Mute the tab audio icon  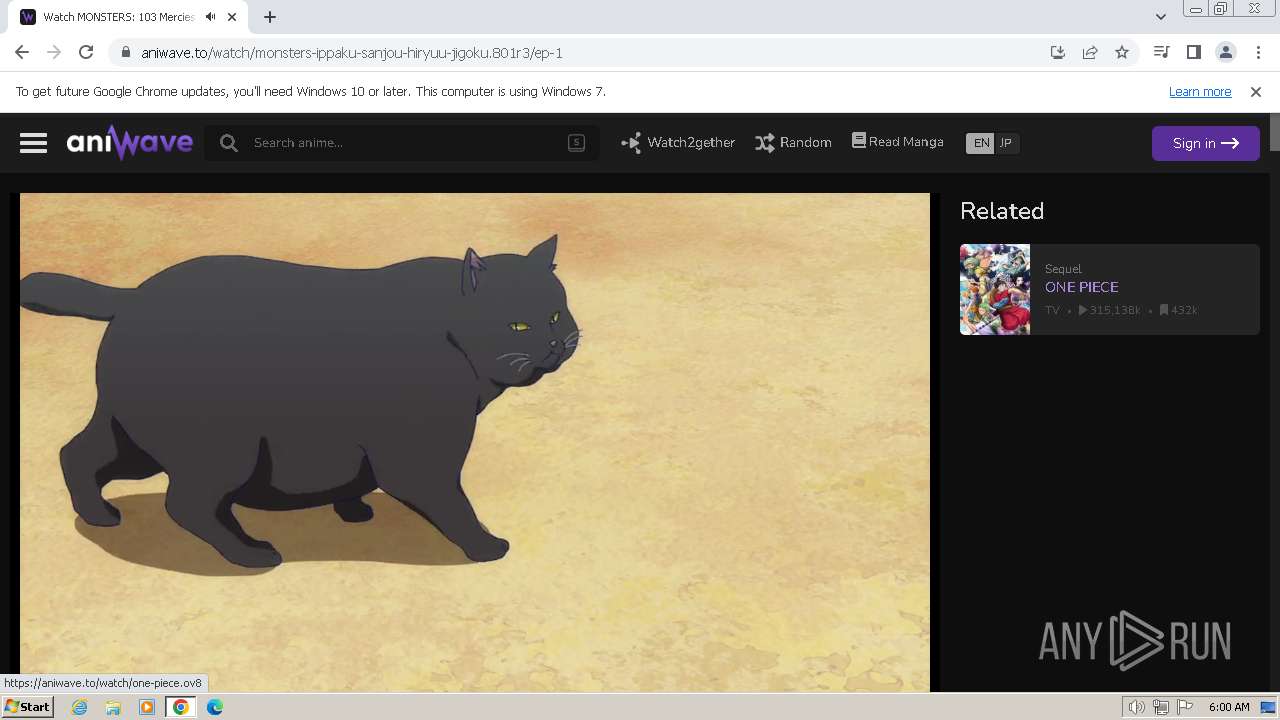[x=210, y=17]
